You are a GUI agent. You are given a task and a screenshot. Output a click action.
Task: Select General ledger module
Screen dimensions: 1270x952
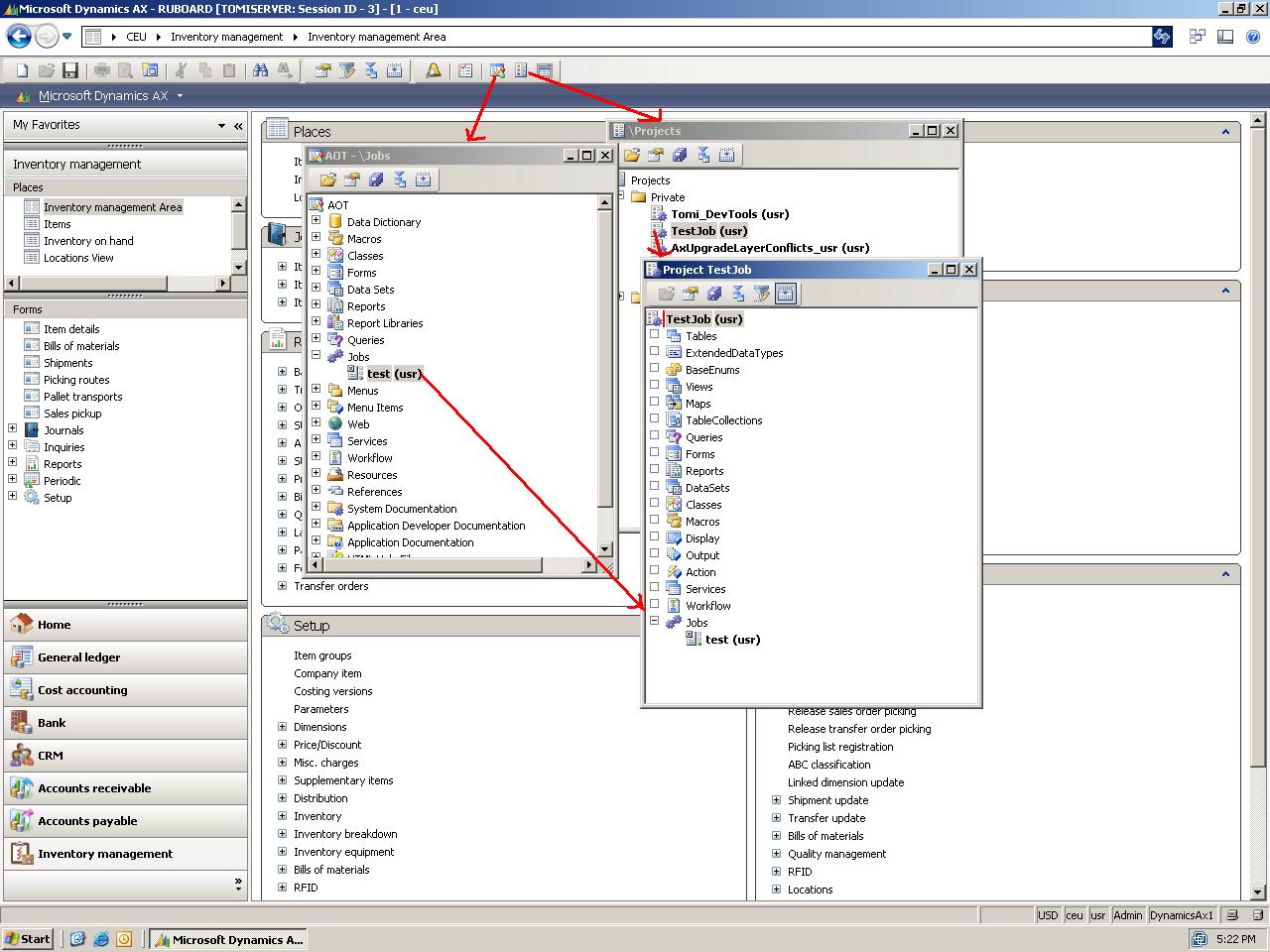tap(125, 657)
